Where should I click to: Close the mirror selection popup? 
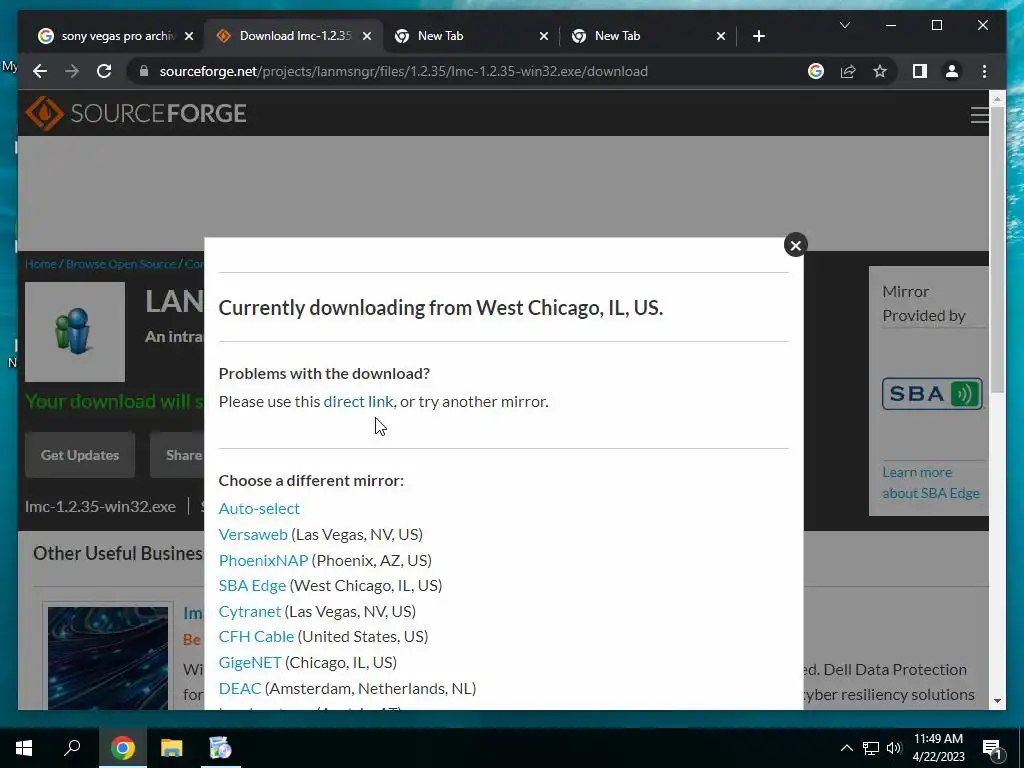pos(795,246)
